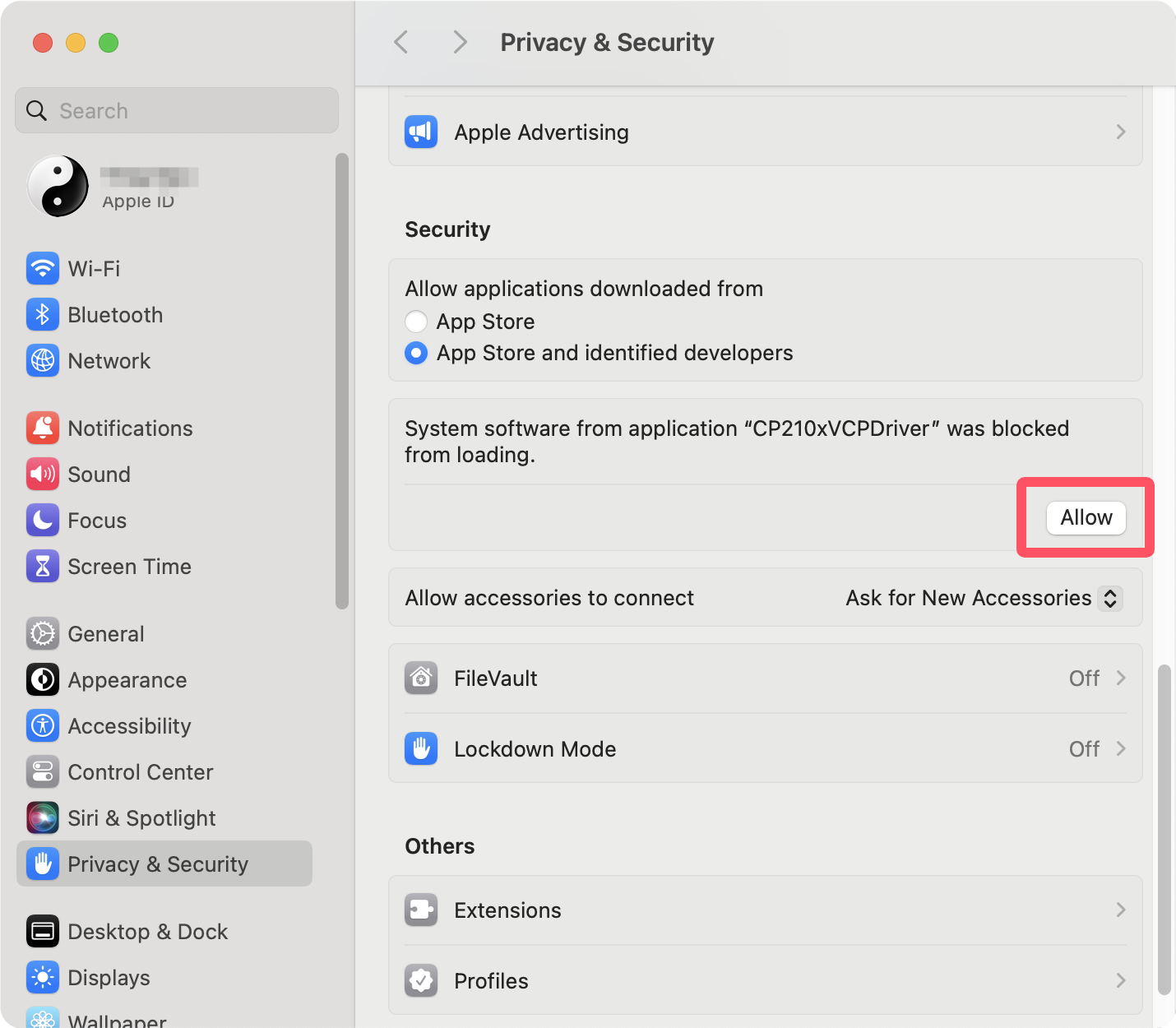The height and width of the screenshot is (1028, 1176).
Task: Switch to Desktop & Dock settings
Action: (147, 932)
